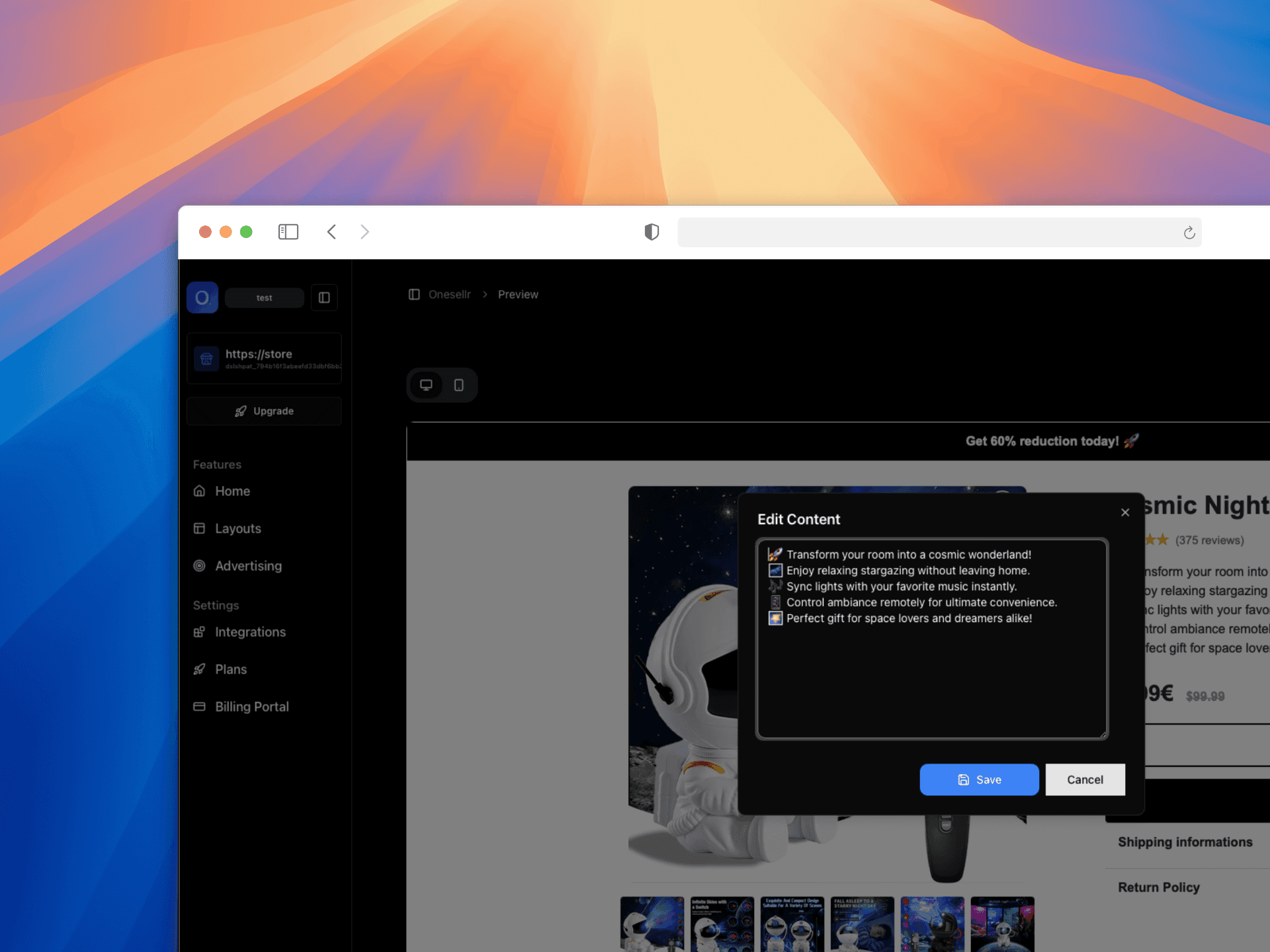Click the Onesellr logo icon in sidebar

click(202, 297)
